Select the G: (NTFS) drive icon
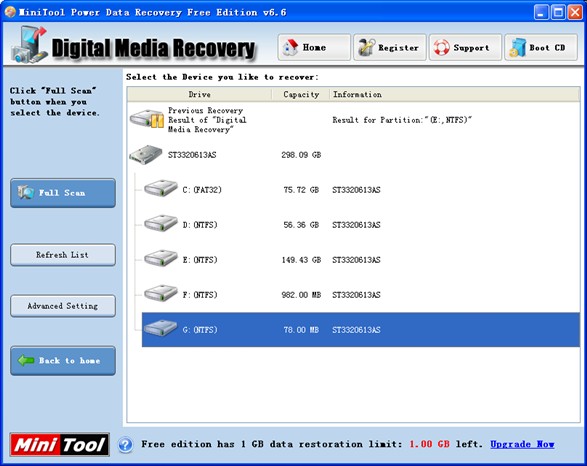 [161, 329]
